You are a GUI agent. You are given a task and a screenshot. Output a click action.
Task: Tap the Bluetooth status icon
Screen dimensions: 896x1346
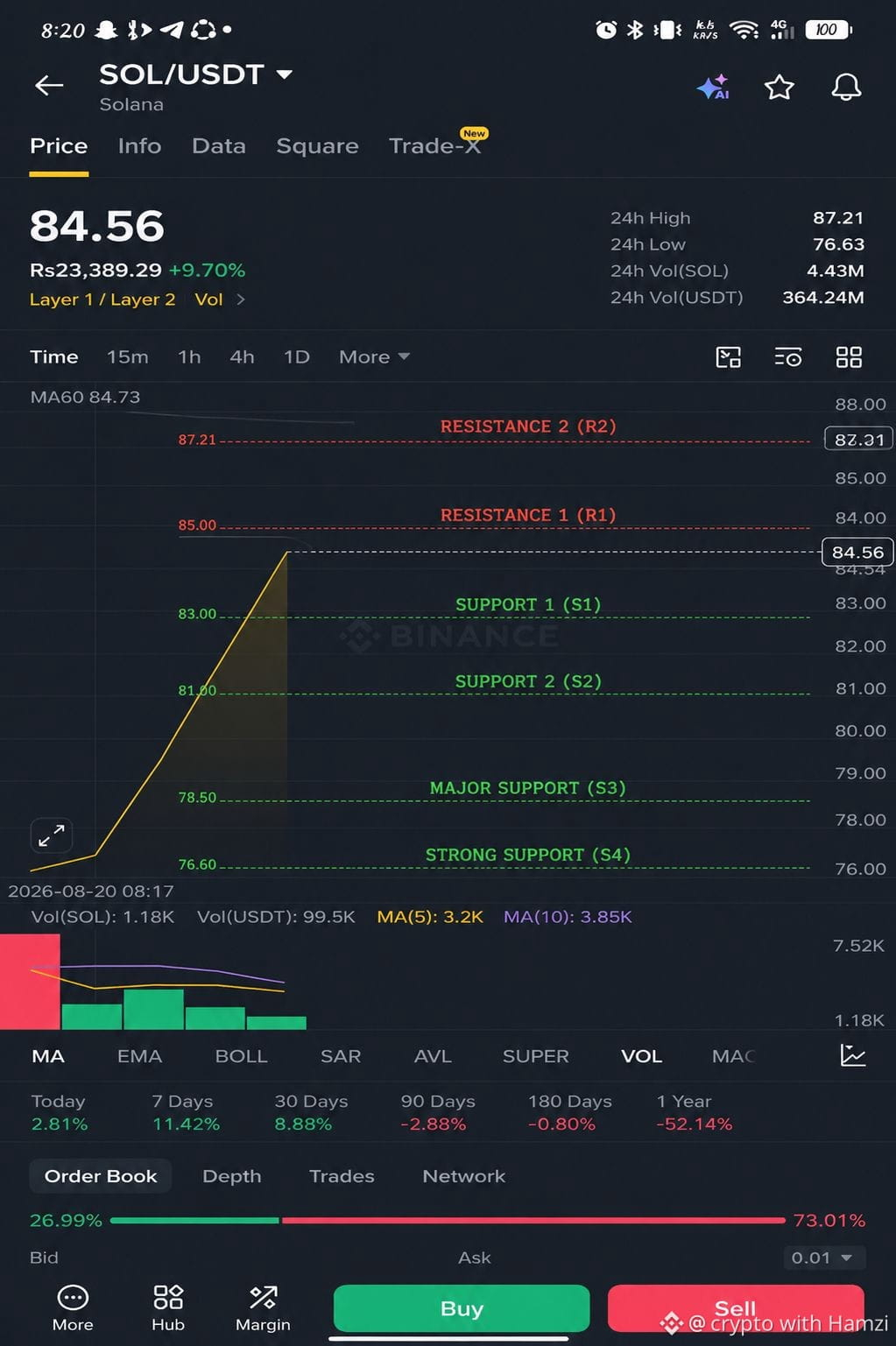point(635,30)
